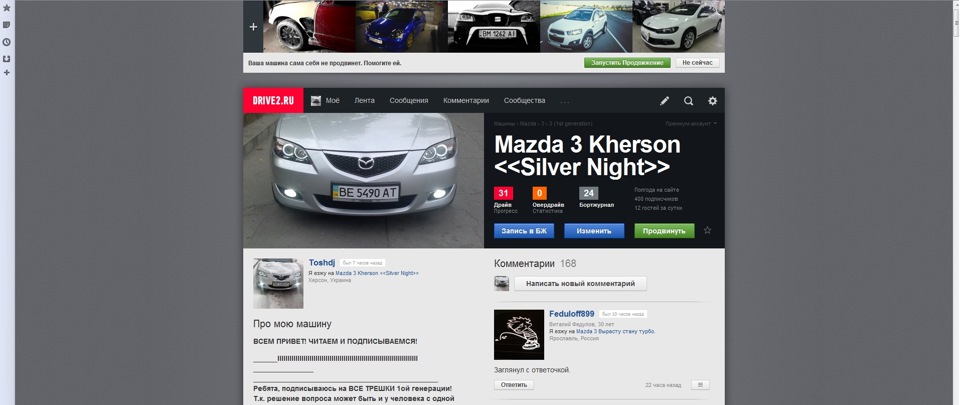Viewport: 960px width, 405px height.
Task: Open bookmarks star in browser sidebar
Action: click(x=7, y=8)
